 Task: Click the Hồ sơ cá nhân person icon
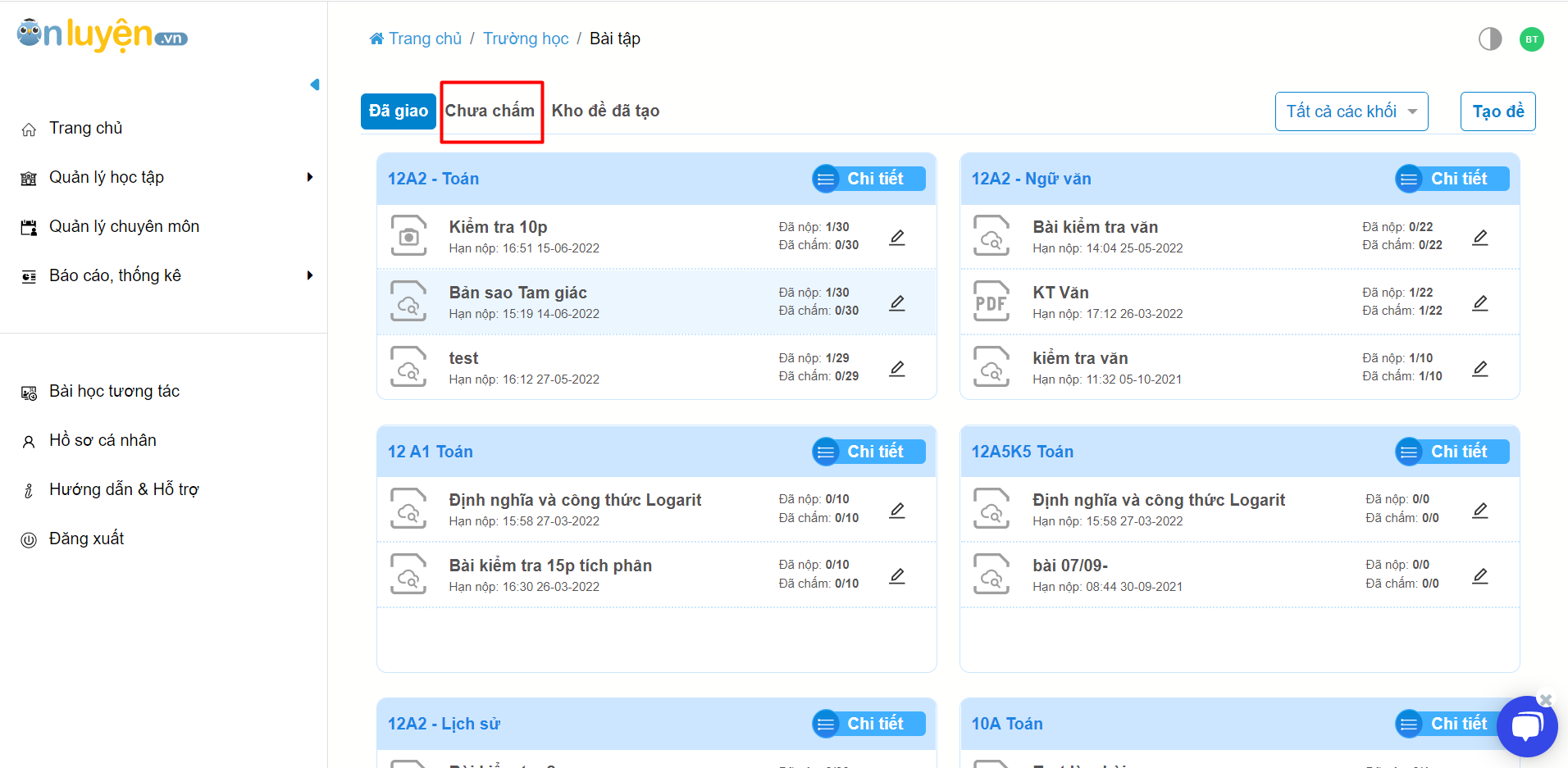click(29, 442)
